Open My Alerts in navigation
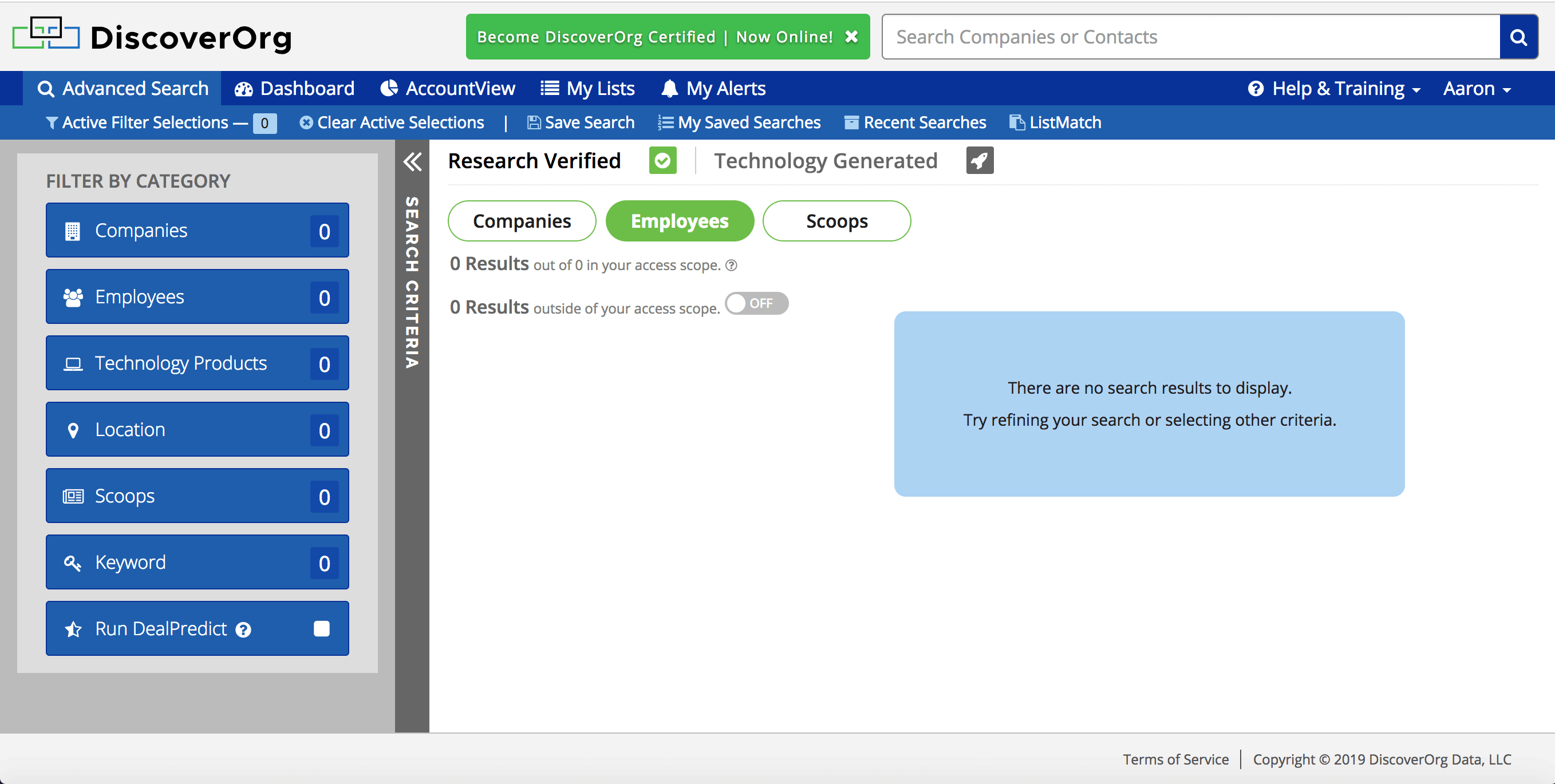The height and width of the screenshot is (784, 1555). pos(713,89)
